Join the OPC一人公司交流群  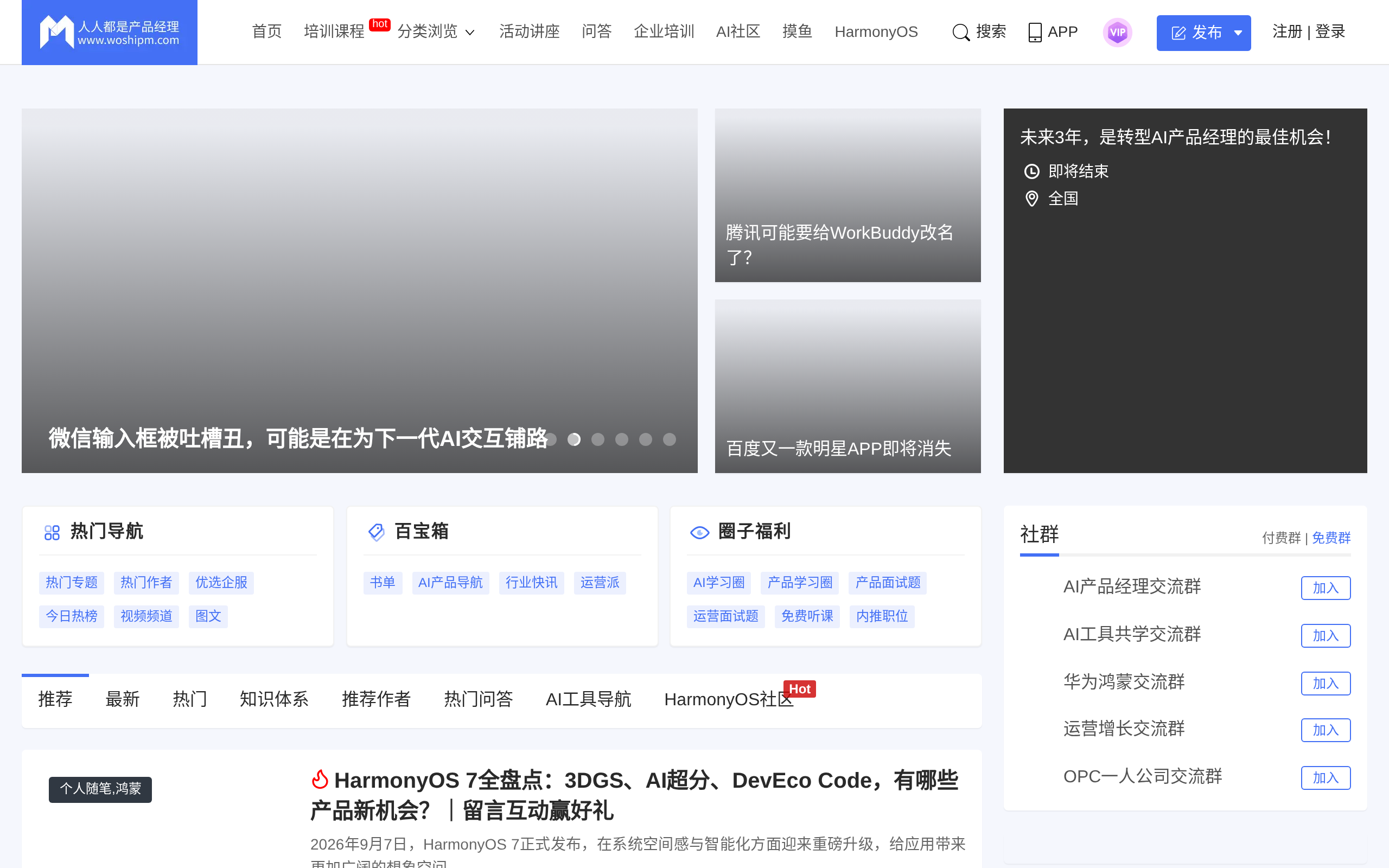pyautogui.click(x=1326, y=778)
